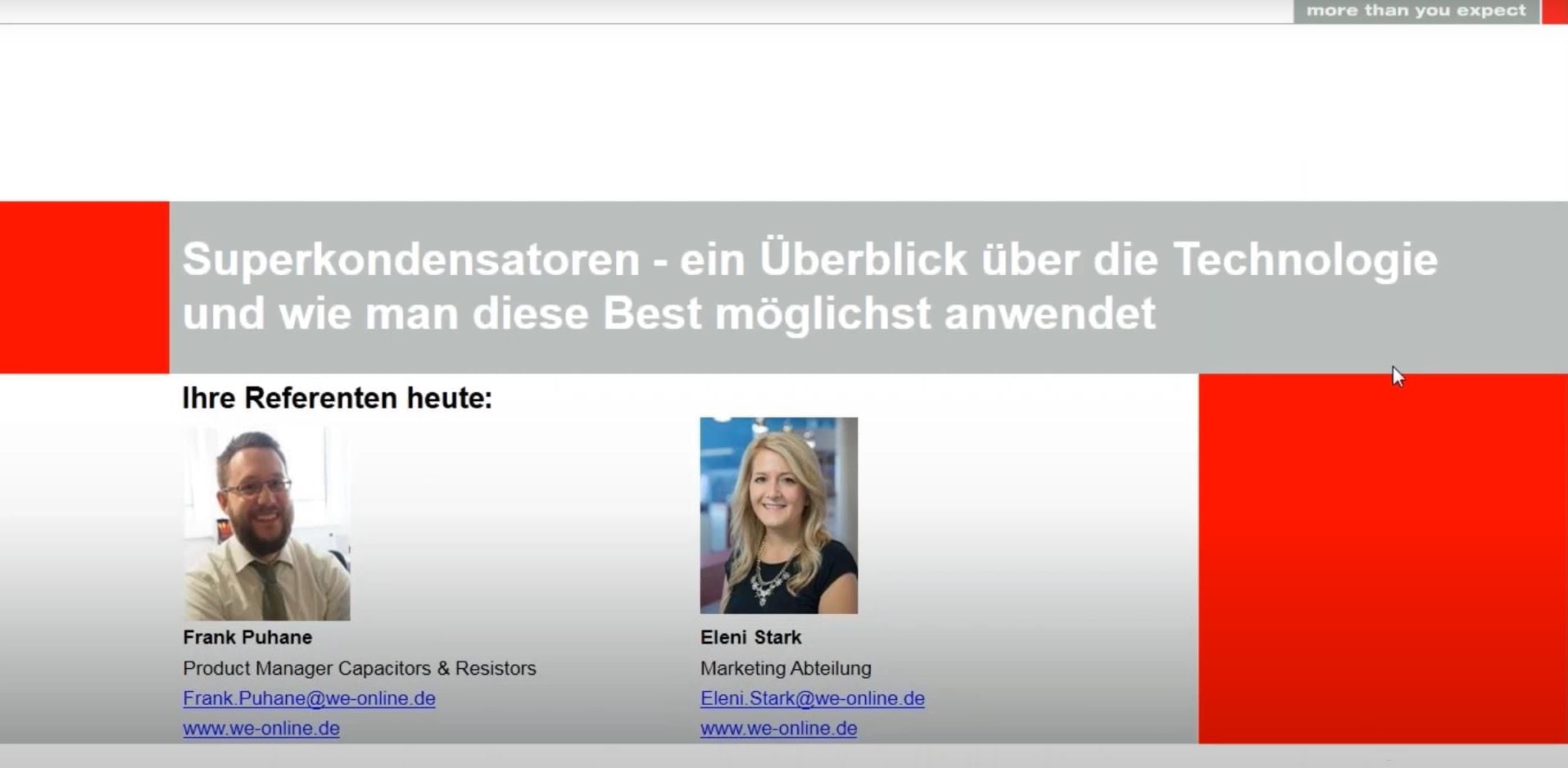Click the name "Frank Puhane" below the photo

click(x=247, y=637)
